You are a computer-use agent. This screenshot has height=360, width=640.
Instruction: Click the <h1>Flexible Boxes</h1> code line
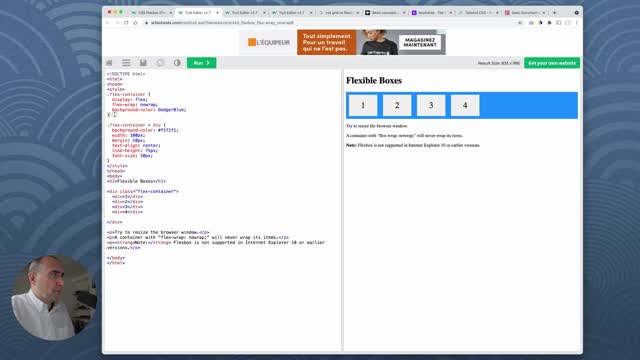[x=136, y=181]
